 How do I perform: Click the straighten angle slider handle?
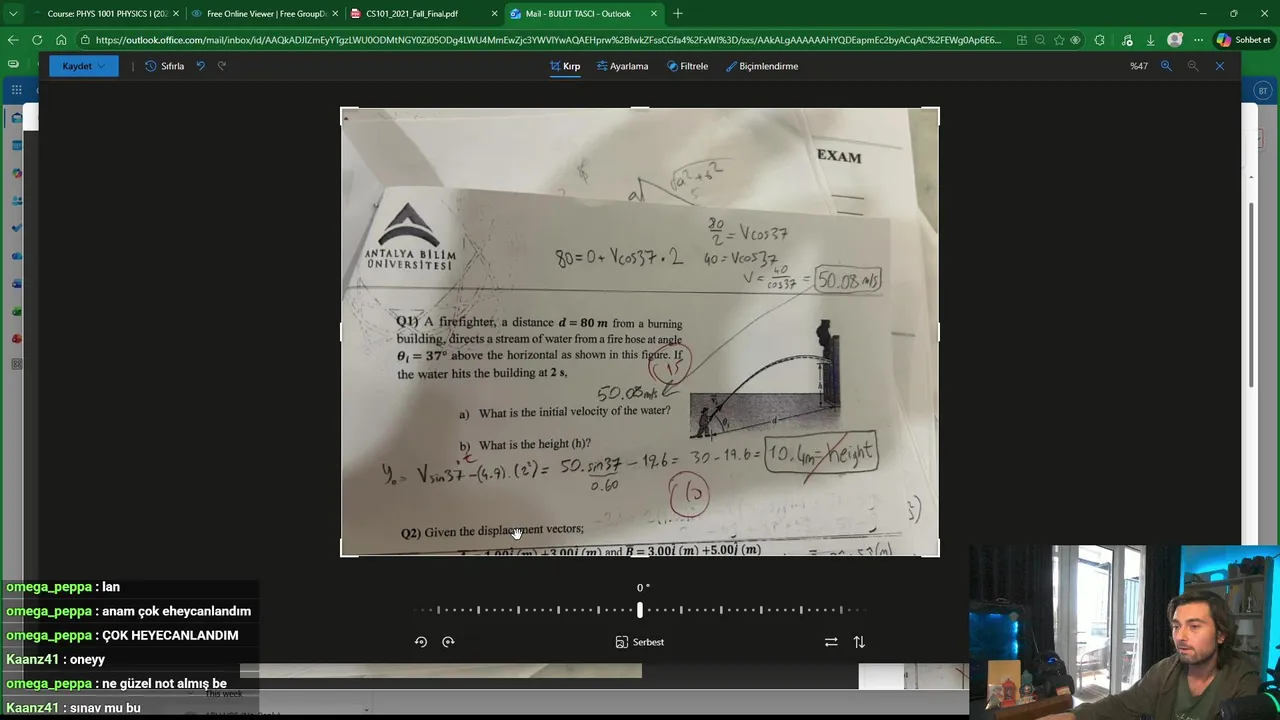[x=640, y=610]
